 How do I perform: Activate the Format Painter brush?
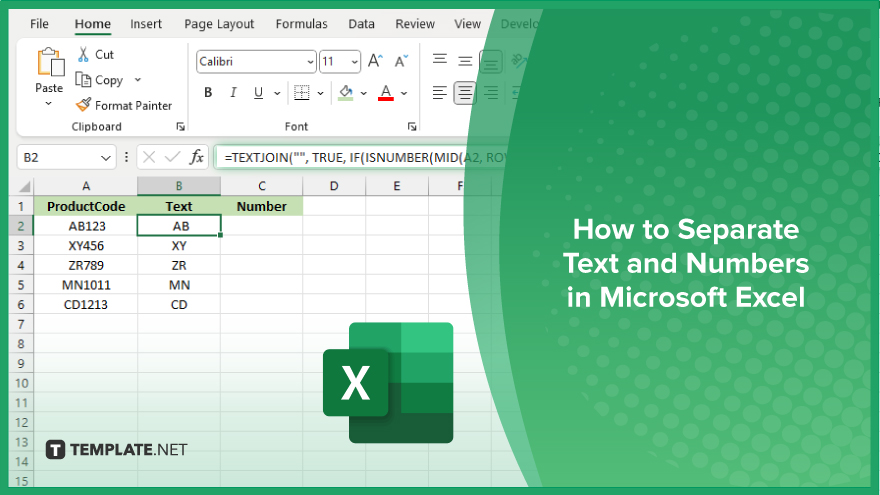pyautogui.click(x=83, y=105)
